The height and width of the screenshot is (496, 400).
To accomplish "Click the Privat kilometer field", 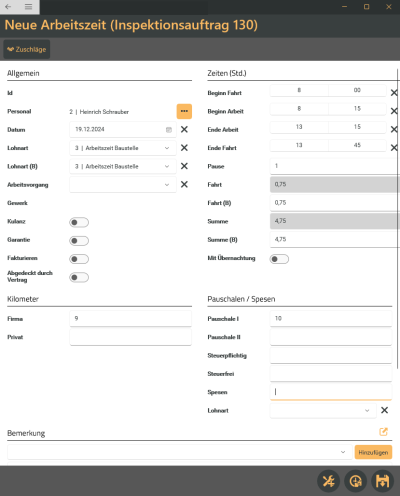I will click(131, 337).
